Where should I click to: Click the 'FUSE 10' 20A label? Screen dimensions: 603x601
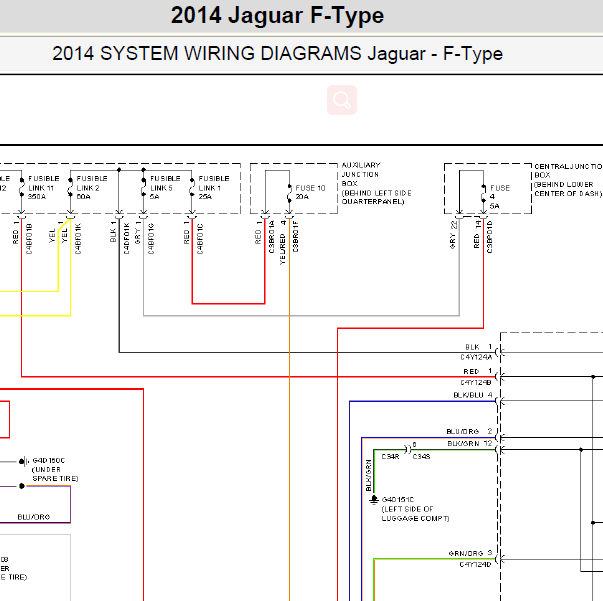tap(310, 192)
